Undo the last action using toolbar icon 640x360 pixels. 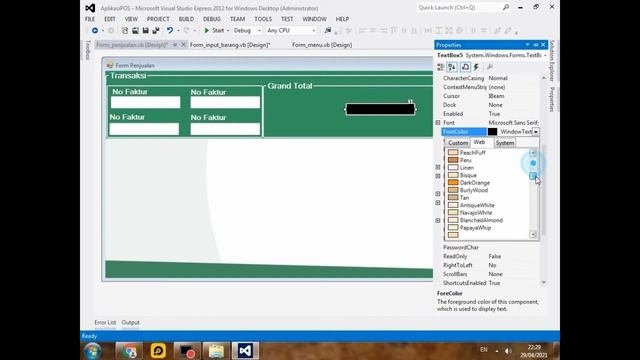point(169,31)
